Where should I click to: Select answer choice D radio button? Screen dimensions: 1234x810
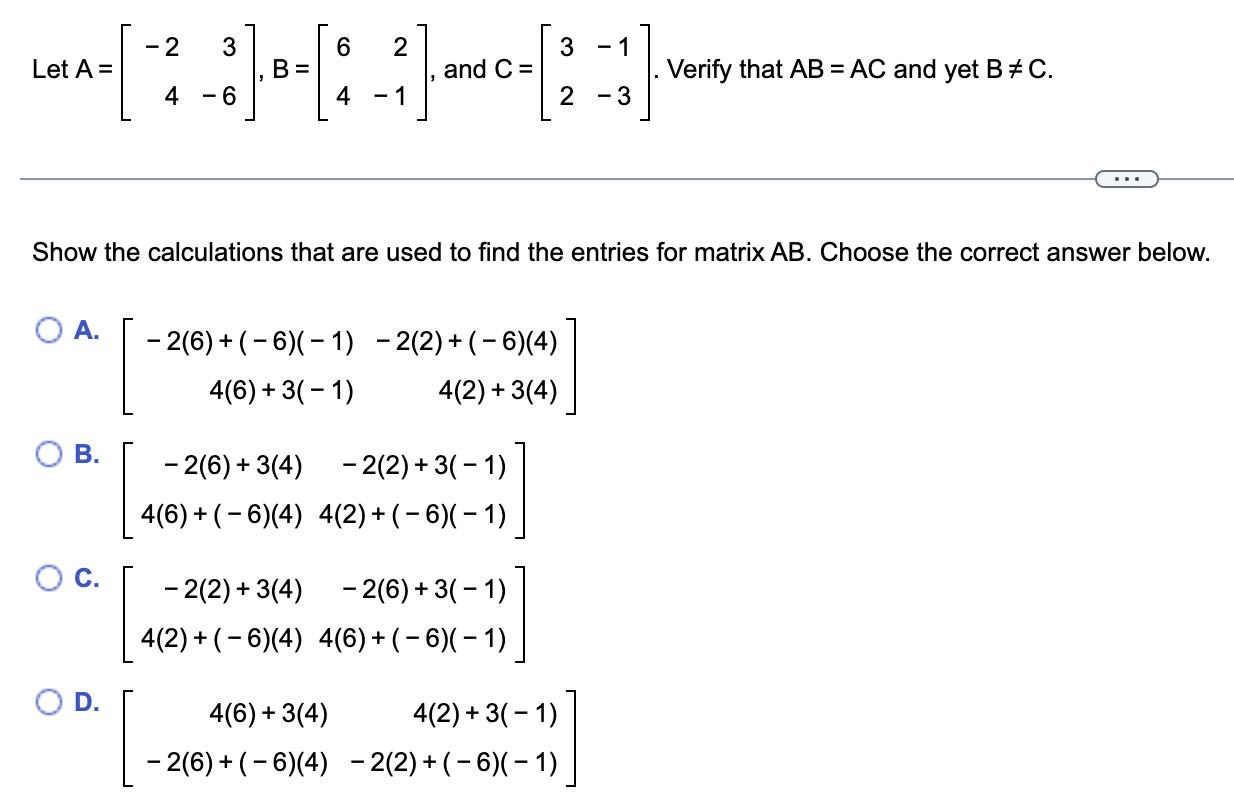(x=47, y=703)
